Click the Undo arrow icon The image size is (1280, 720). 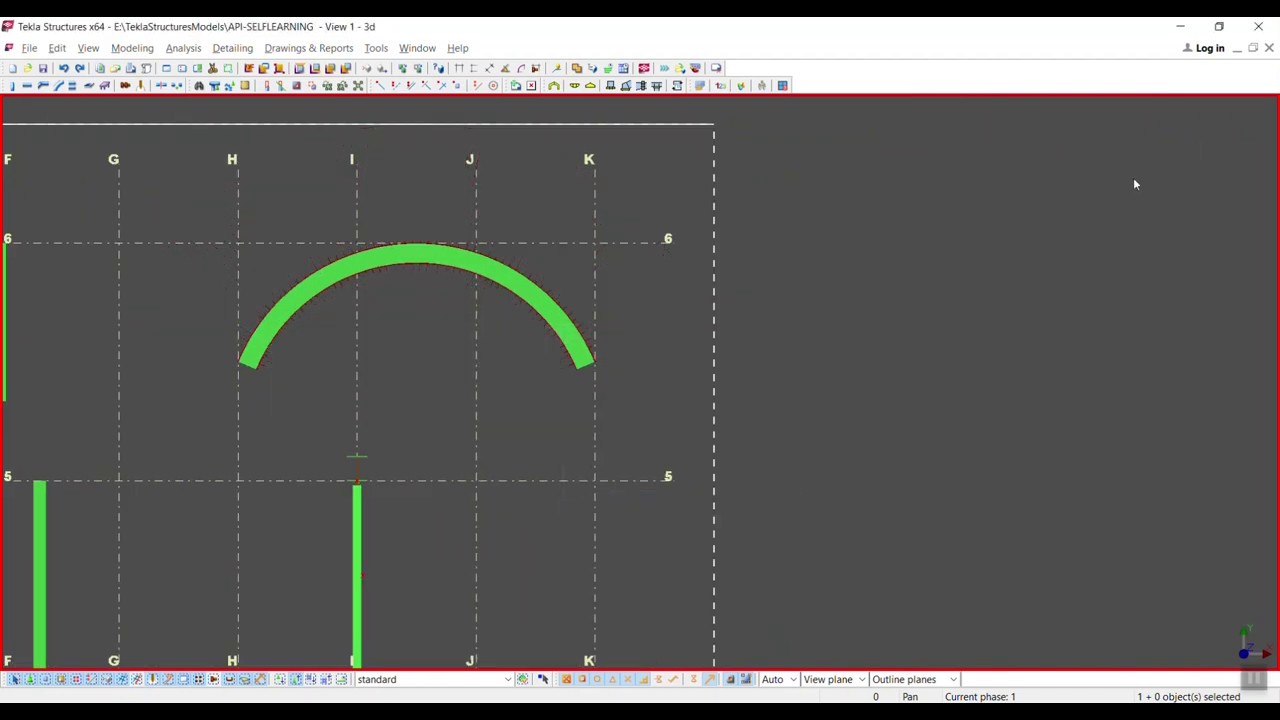[63, 68]
